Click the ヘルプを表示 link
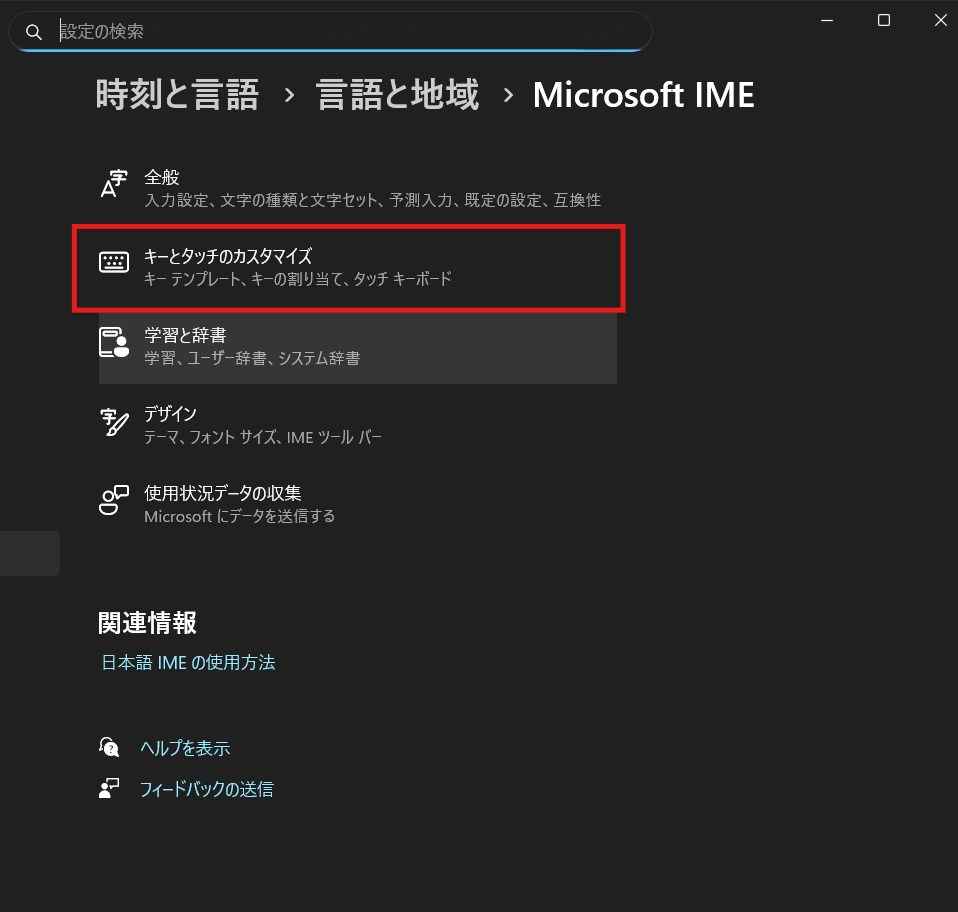Image resolution: width=958 pixels, height=912 pixels. (185, 748)
